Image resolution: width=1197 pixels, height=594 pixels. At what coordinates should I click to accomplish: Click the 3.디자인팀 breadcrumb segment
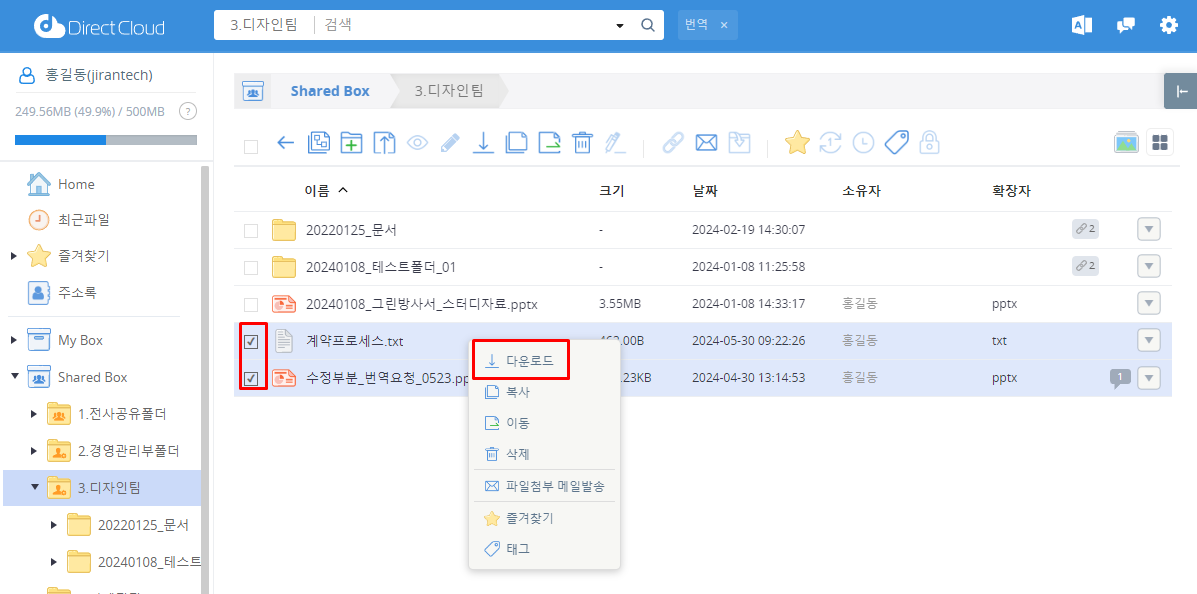[x=449, y=92]
